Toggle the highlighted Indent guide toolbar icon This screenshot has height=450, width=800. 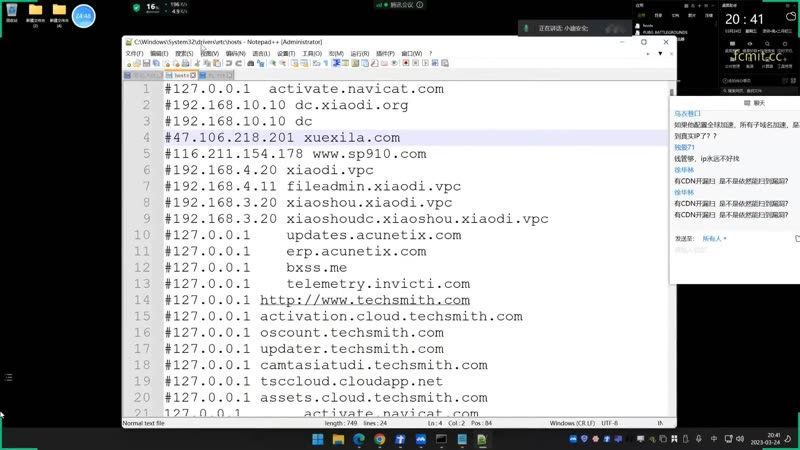click(x=336, y=63)
